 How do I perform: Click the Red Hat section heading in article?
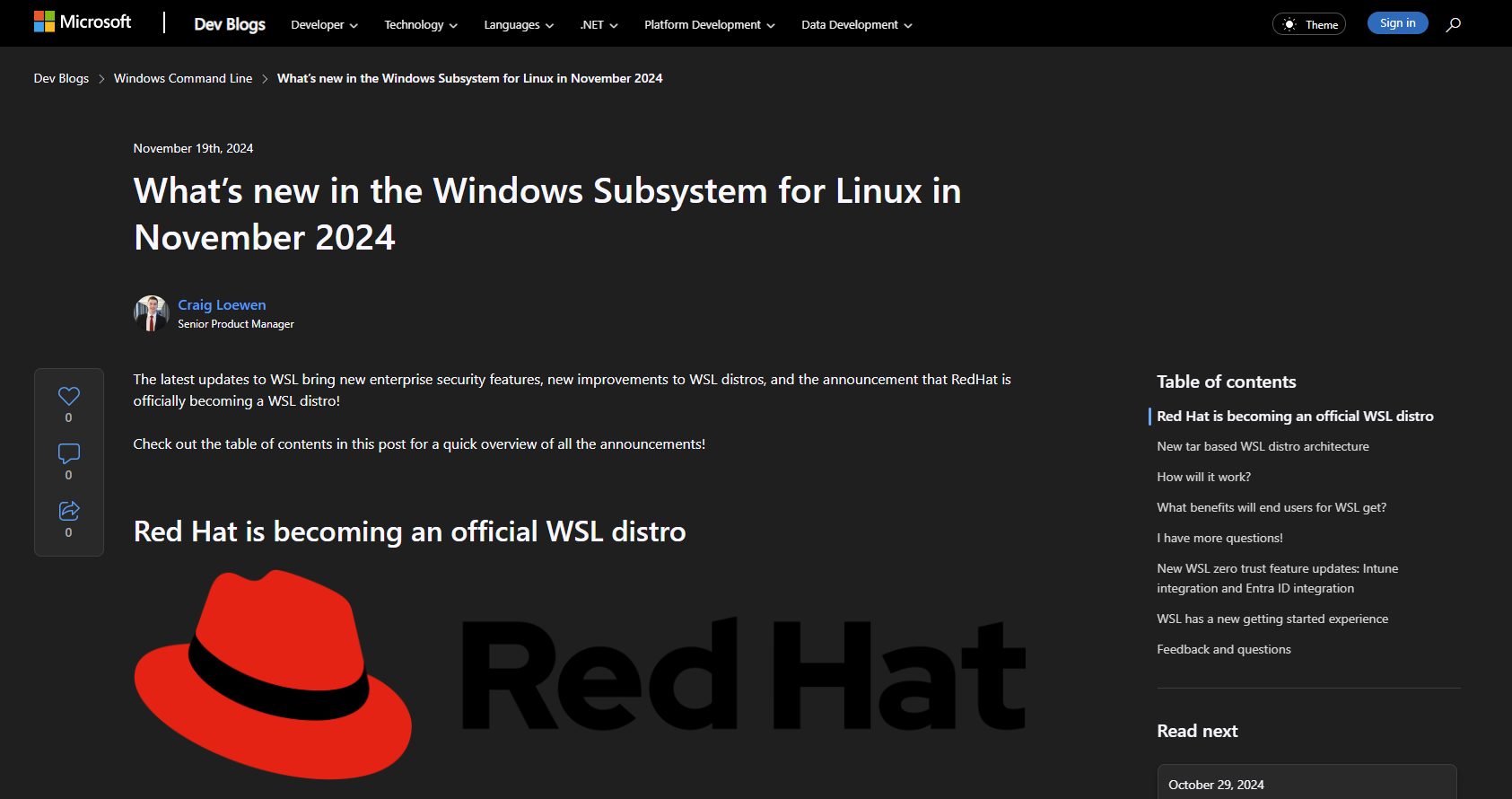coord(410,532)
